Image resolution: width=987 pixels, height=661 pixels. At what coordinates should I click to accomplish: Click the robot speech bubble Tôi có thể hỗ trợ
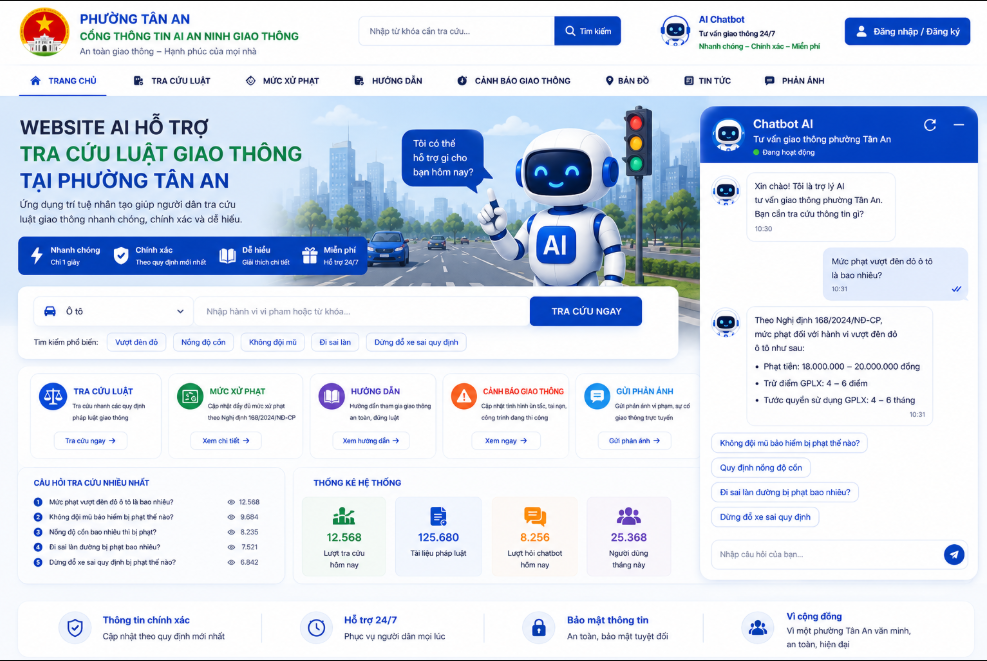[x=443, y=158]
